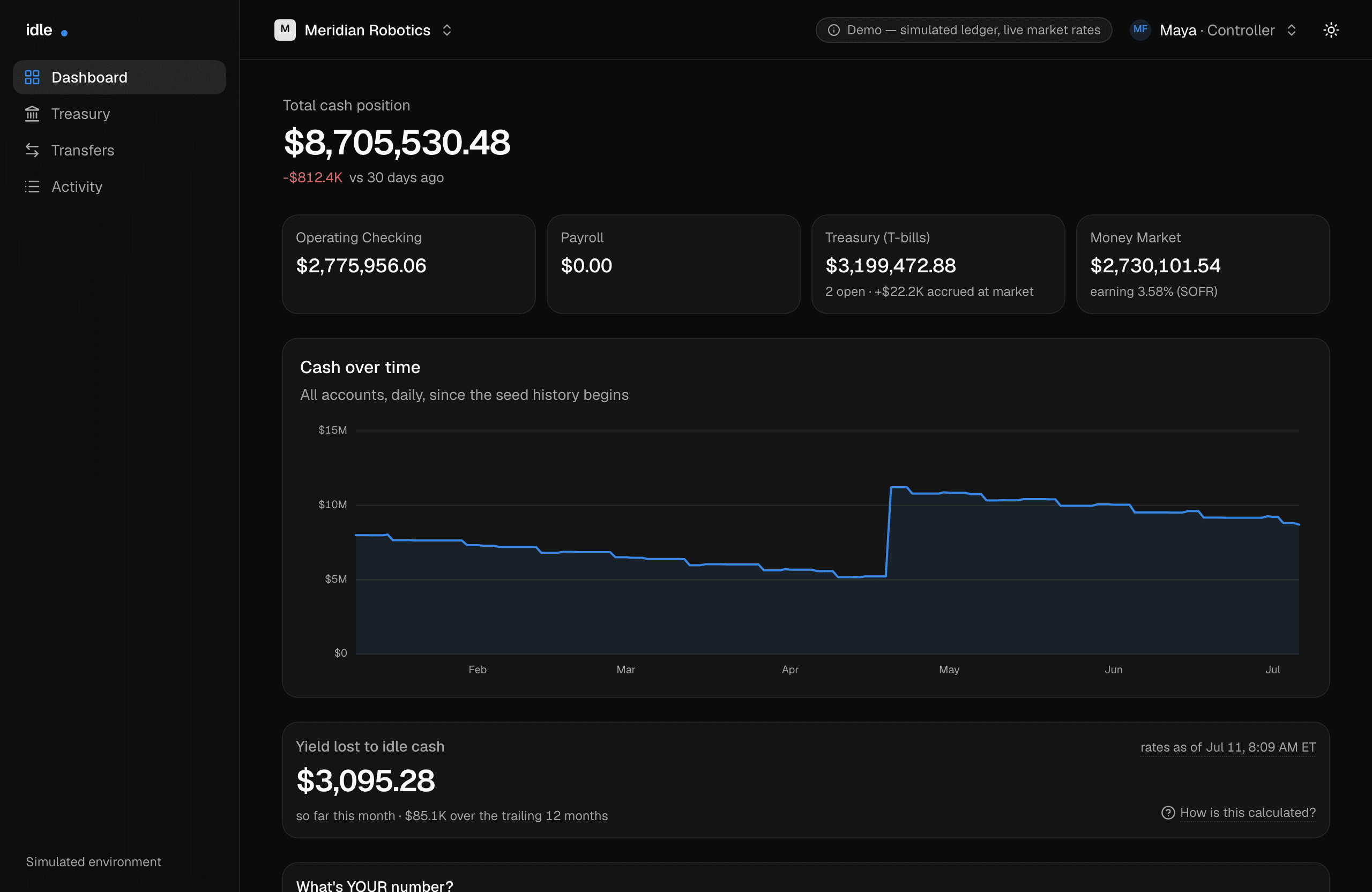This screenshot has height=892, width=1372.
Task: Click the total cash $8,705,530.48 figure
Action: point(397,143)
